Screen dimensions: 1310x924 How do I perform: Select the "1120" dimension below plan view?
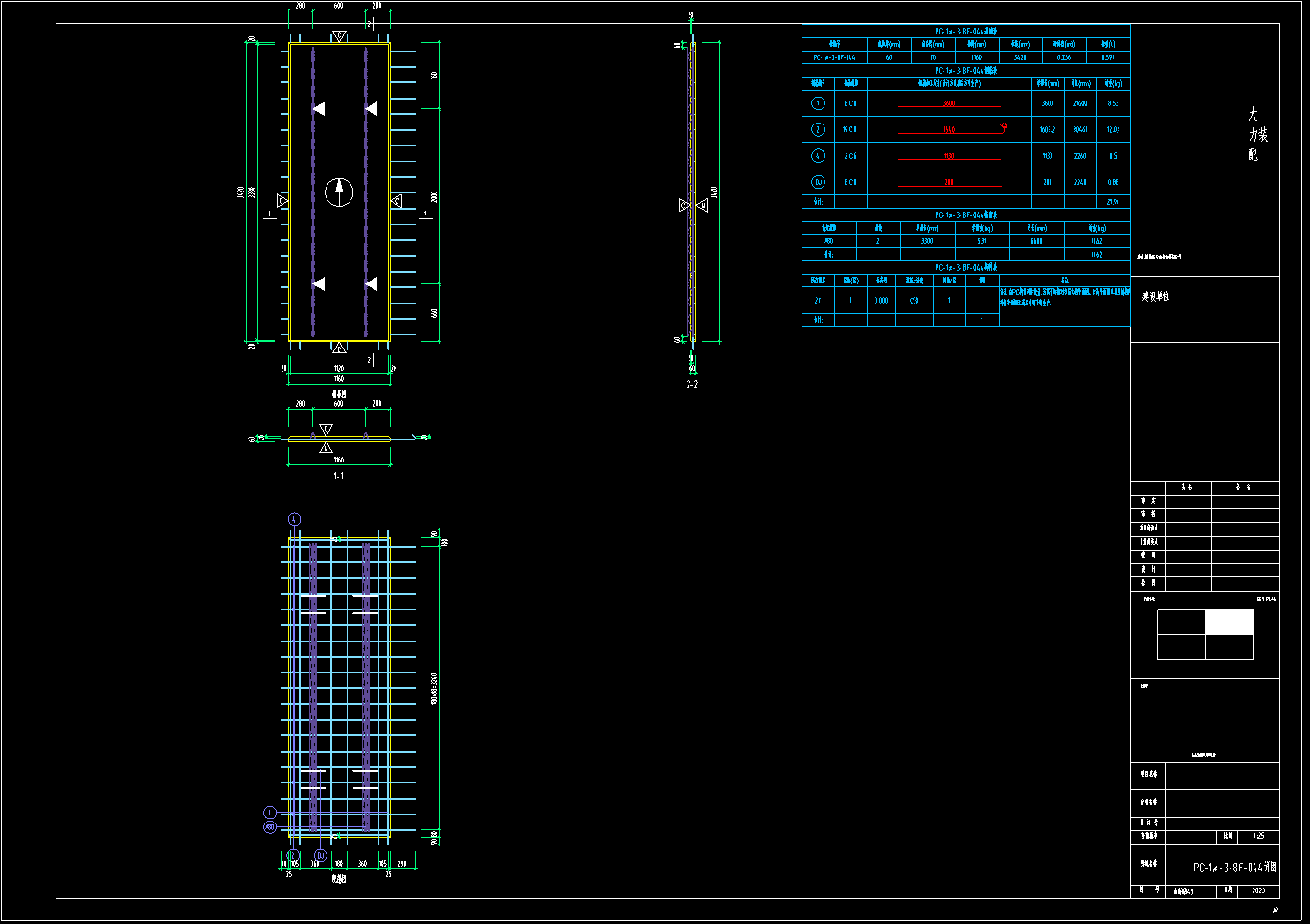[x=339, y=368]
